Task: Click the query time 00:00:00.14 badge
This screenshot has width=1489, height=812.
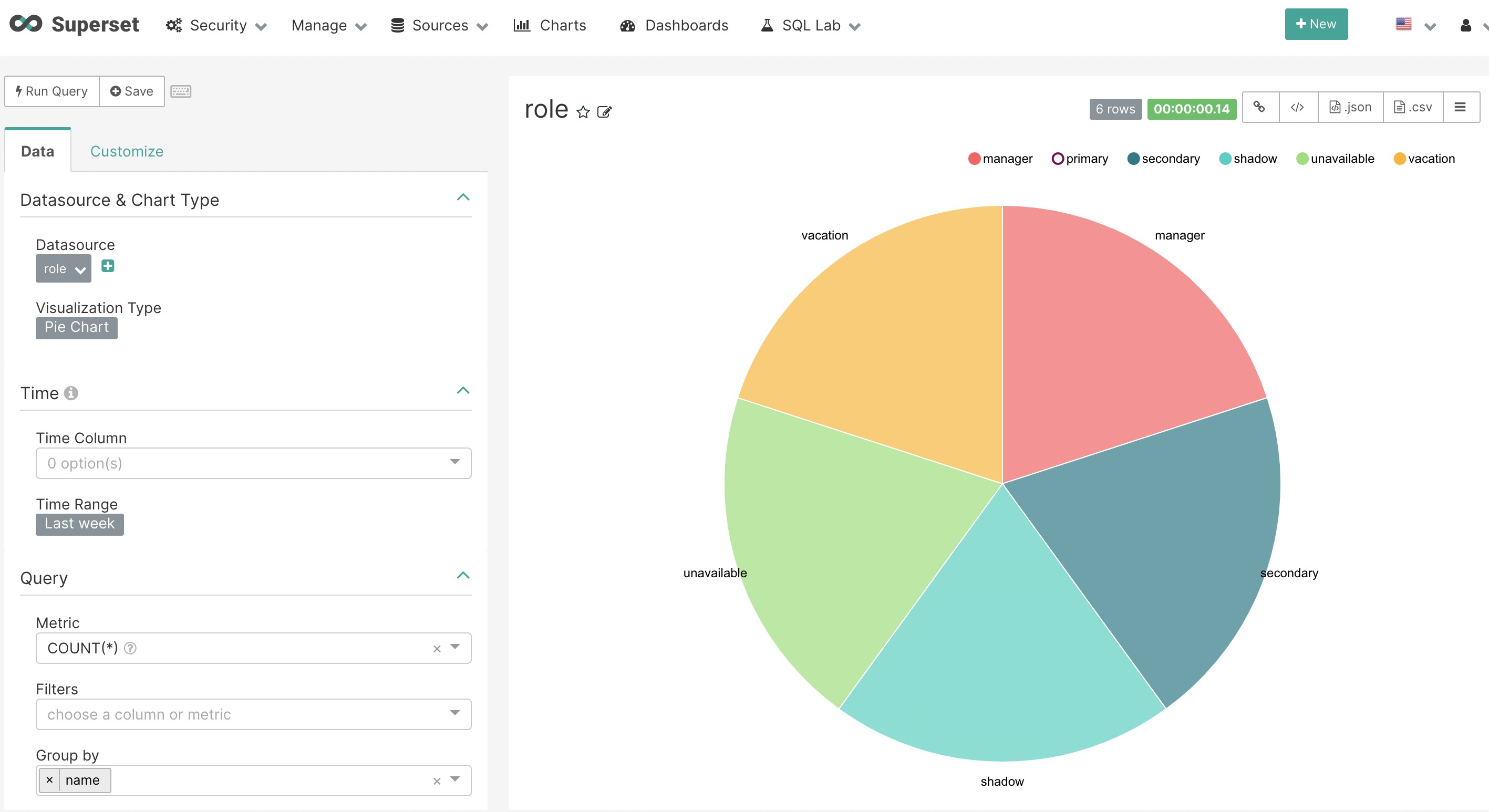Action: (1191, 109)
